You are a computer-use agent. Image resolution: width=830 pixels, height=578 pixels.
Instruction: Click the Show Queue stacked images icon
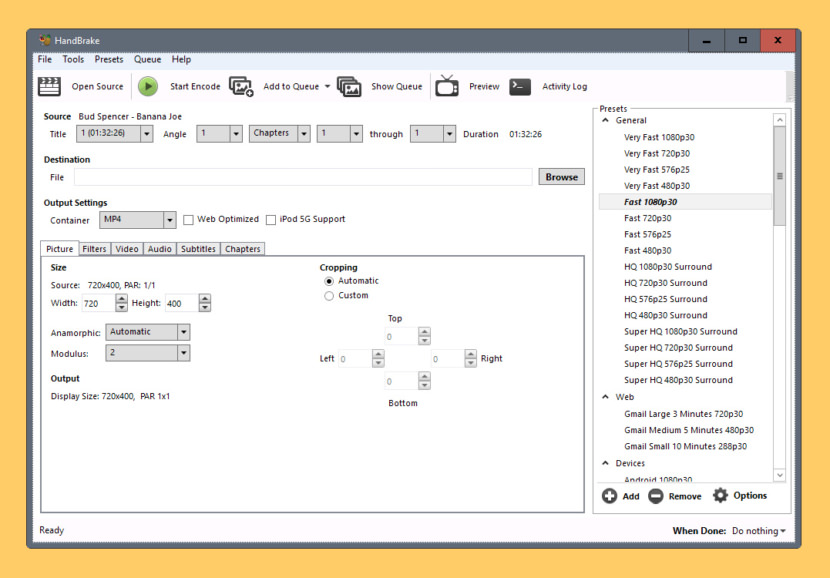(x=349, y=86)
